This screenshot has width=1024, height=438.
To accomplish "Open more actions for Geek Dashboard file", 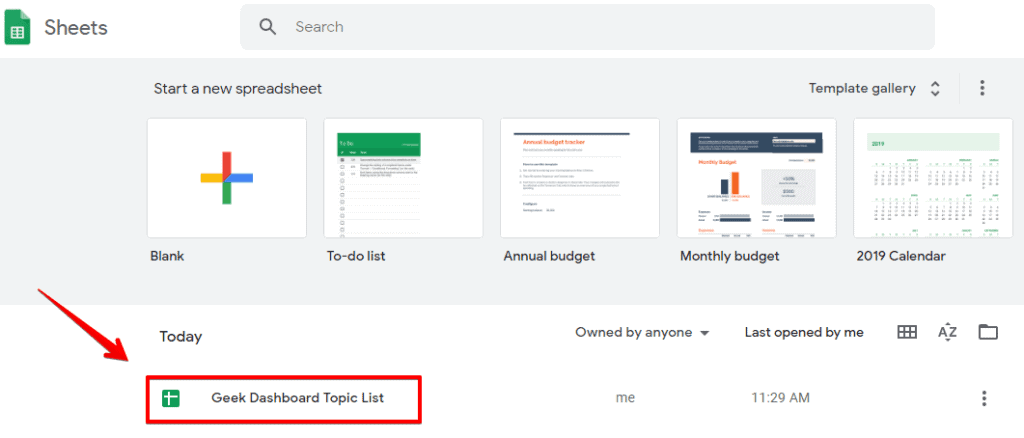I will click(984, 398).
